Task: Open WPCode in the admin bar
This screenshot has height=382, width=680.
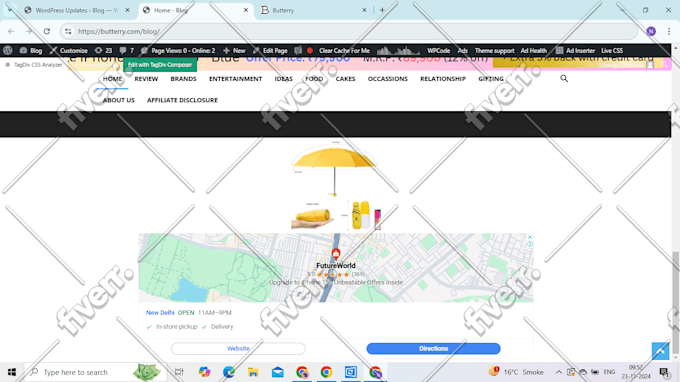Action: (x=438, y=50)
